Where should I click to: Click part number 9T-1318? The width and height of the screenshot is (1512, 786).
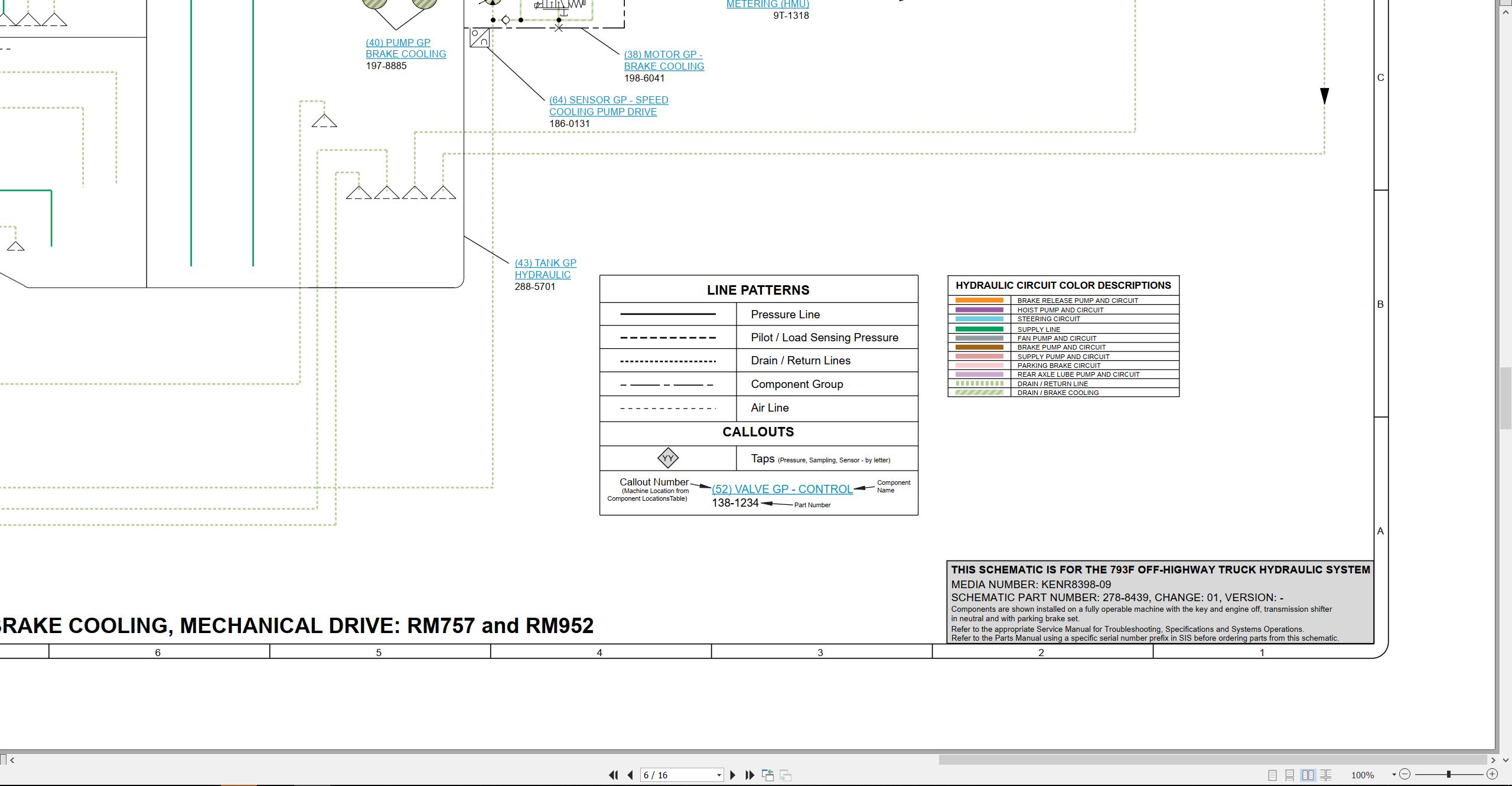pyautogui.click(x=791, y=15)
